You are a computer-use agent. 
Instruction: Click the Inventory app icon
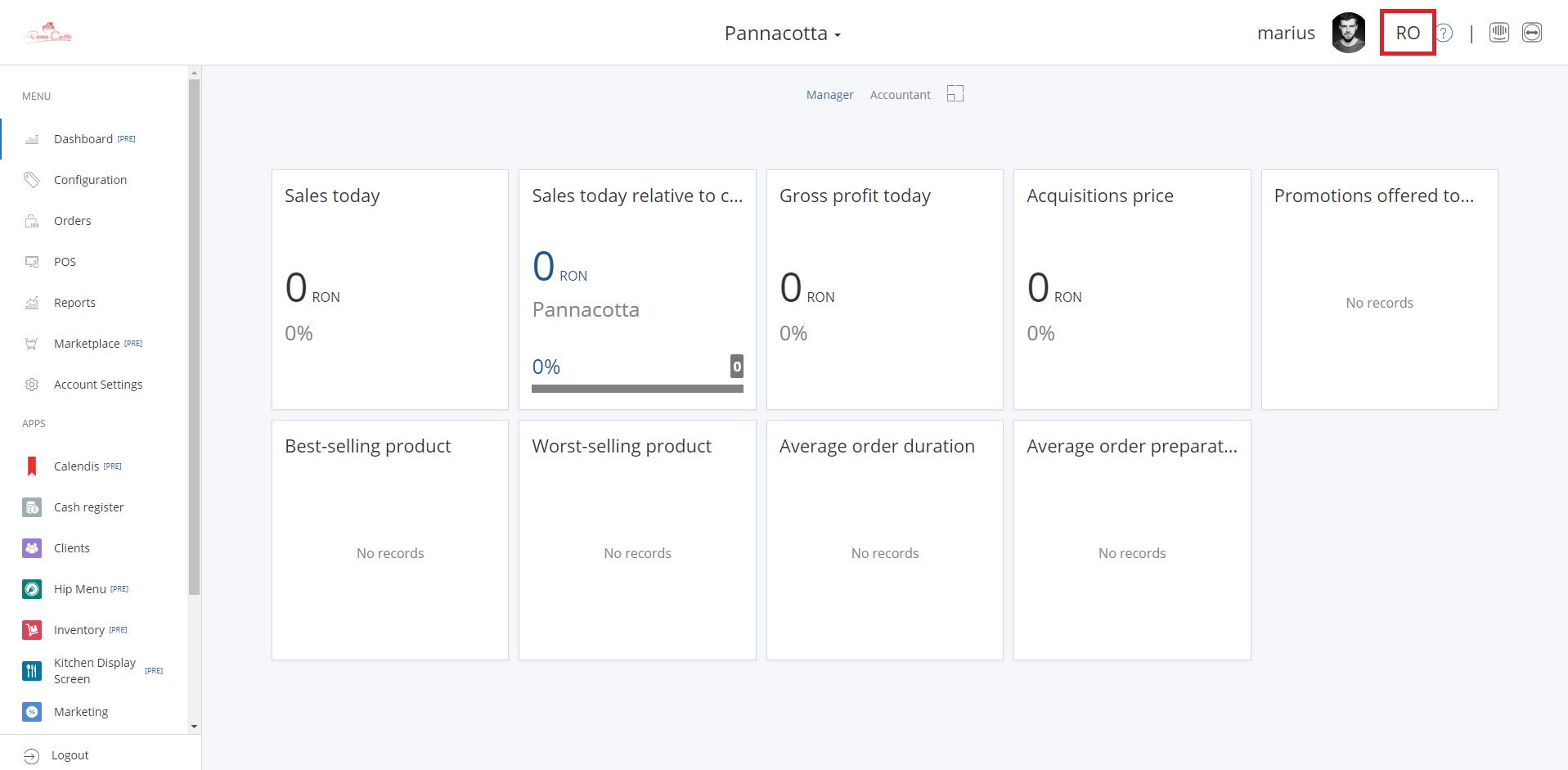(32, 630)
